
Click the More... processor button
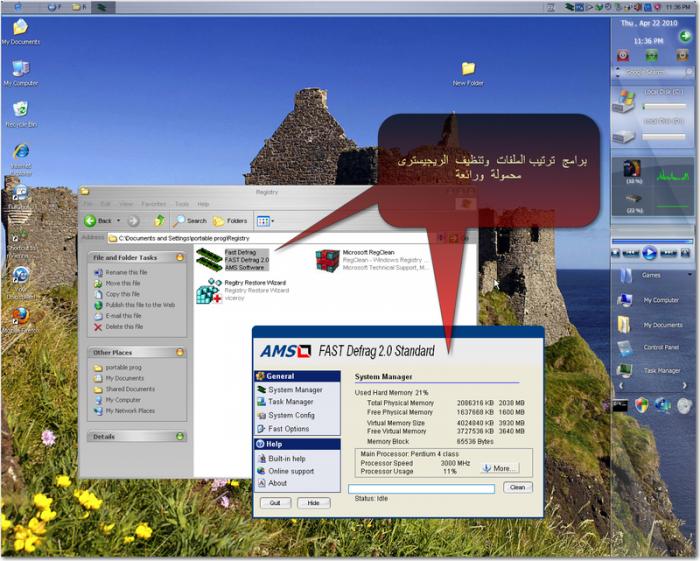pyautogui.click(x=499, y=467)
